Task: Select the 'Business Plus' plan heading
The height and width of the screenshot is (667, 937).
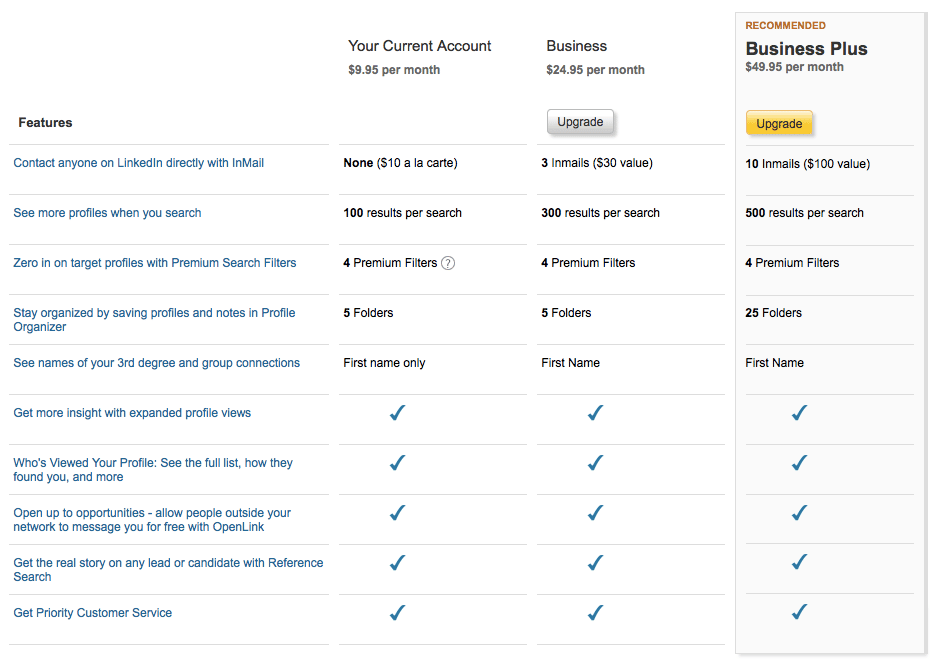Action: [806, 48]
